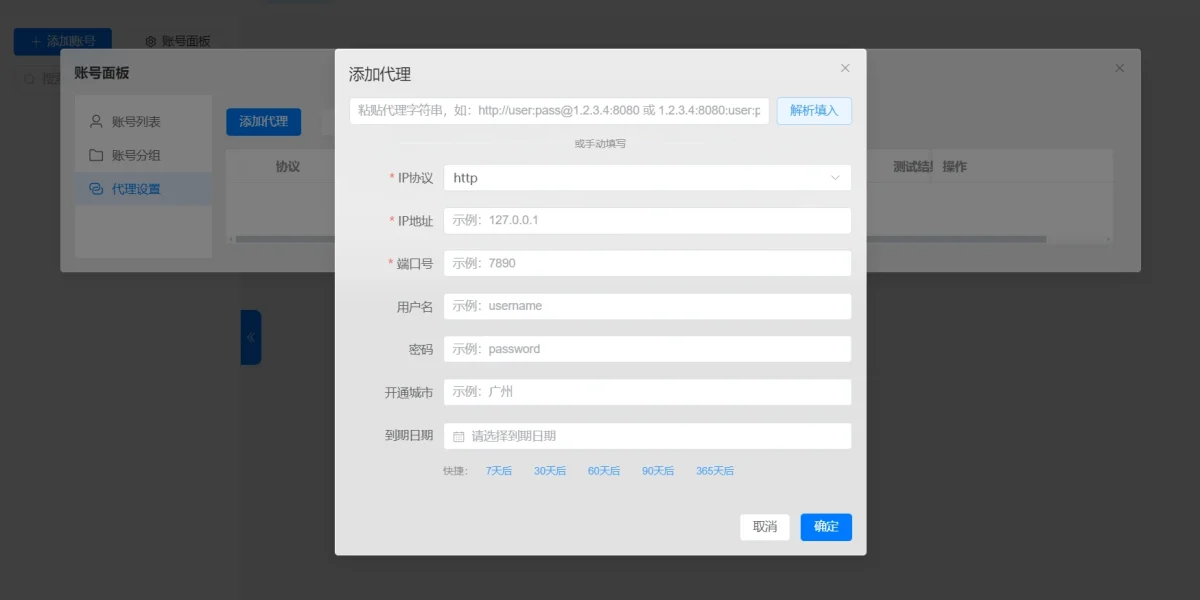Click the calendar icon in 到期日期 field

click(459, 437)
